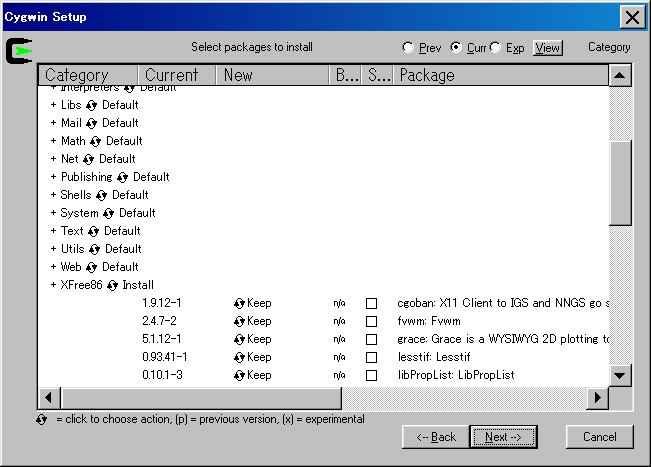Click the Category column header

(x=88, y=75)
